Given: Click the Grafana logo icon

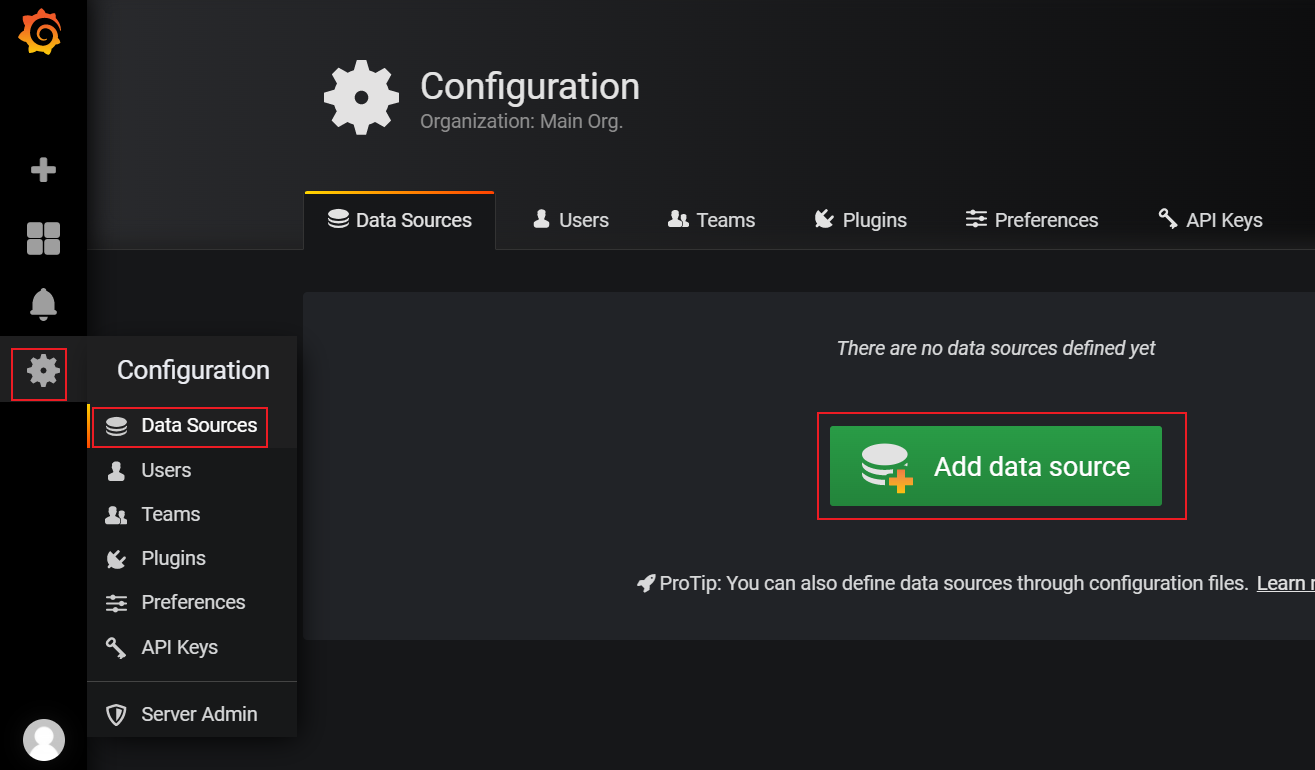Looking at the screenshot, I should coord(41,33).
